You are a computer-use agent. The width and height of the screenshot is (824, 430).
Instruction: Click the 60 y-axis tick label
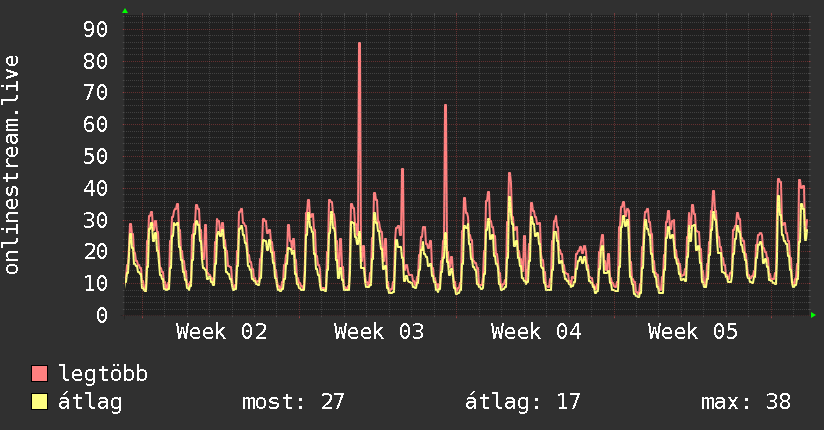pyautogui.click(x=95, y=124)
